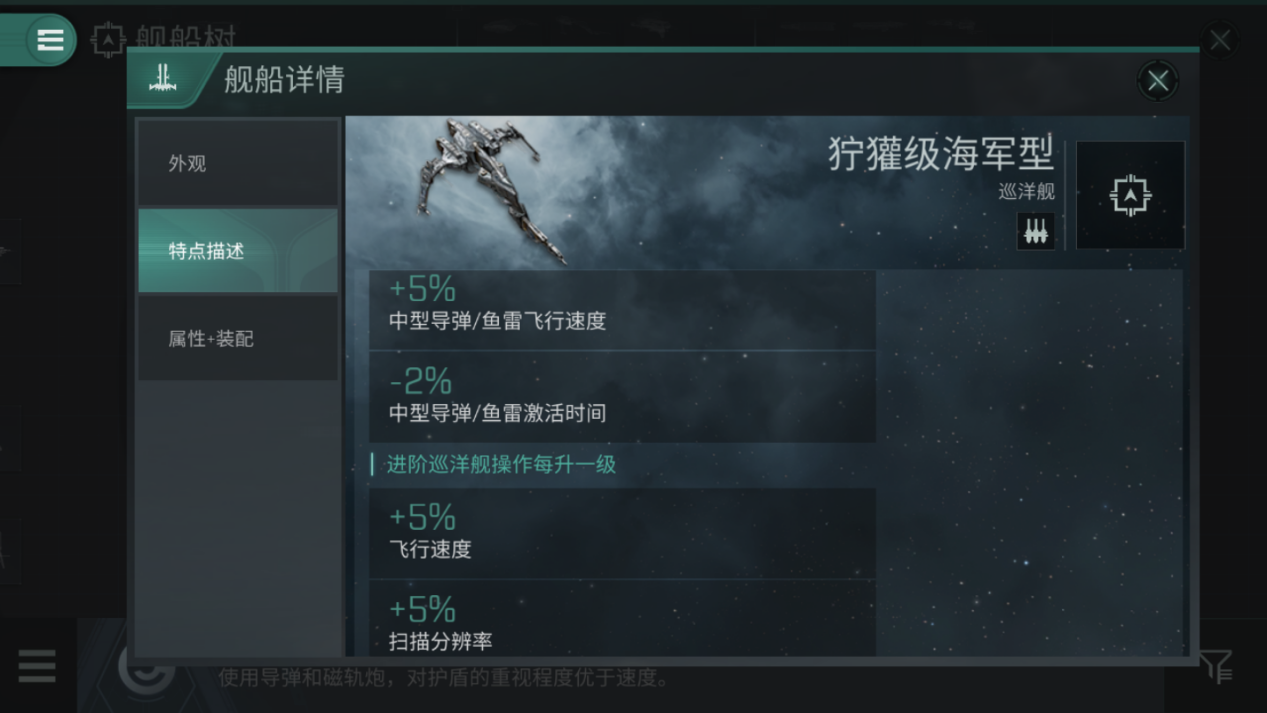Click the ship tree icon beside 舰船树
1267x713 pixels.
108,40
